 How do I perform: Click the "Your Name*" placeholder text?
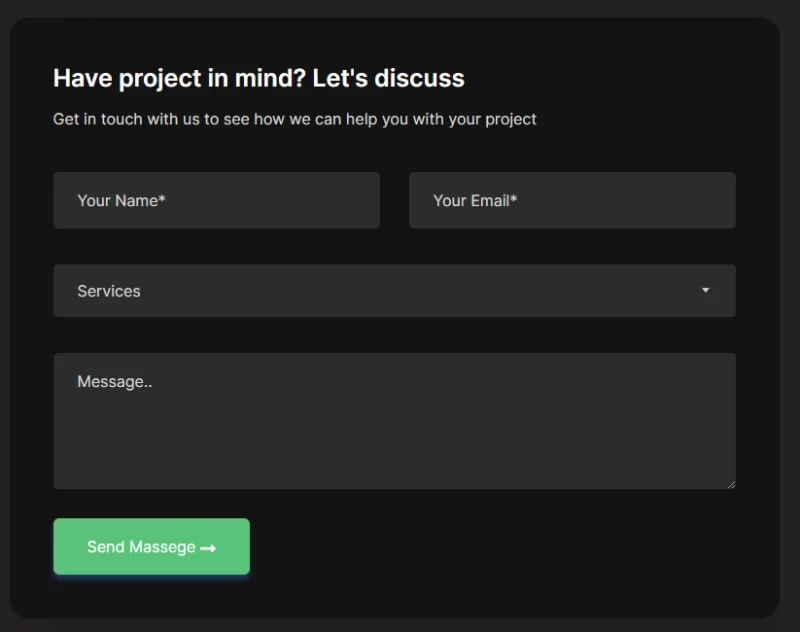pos(121,200)
